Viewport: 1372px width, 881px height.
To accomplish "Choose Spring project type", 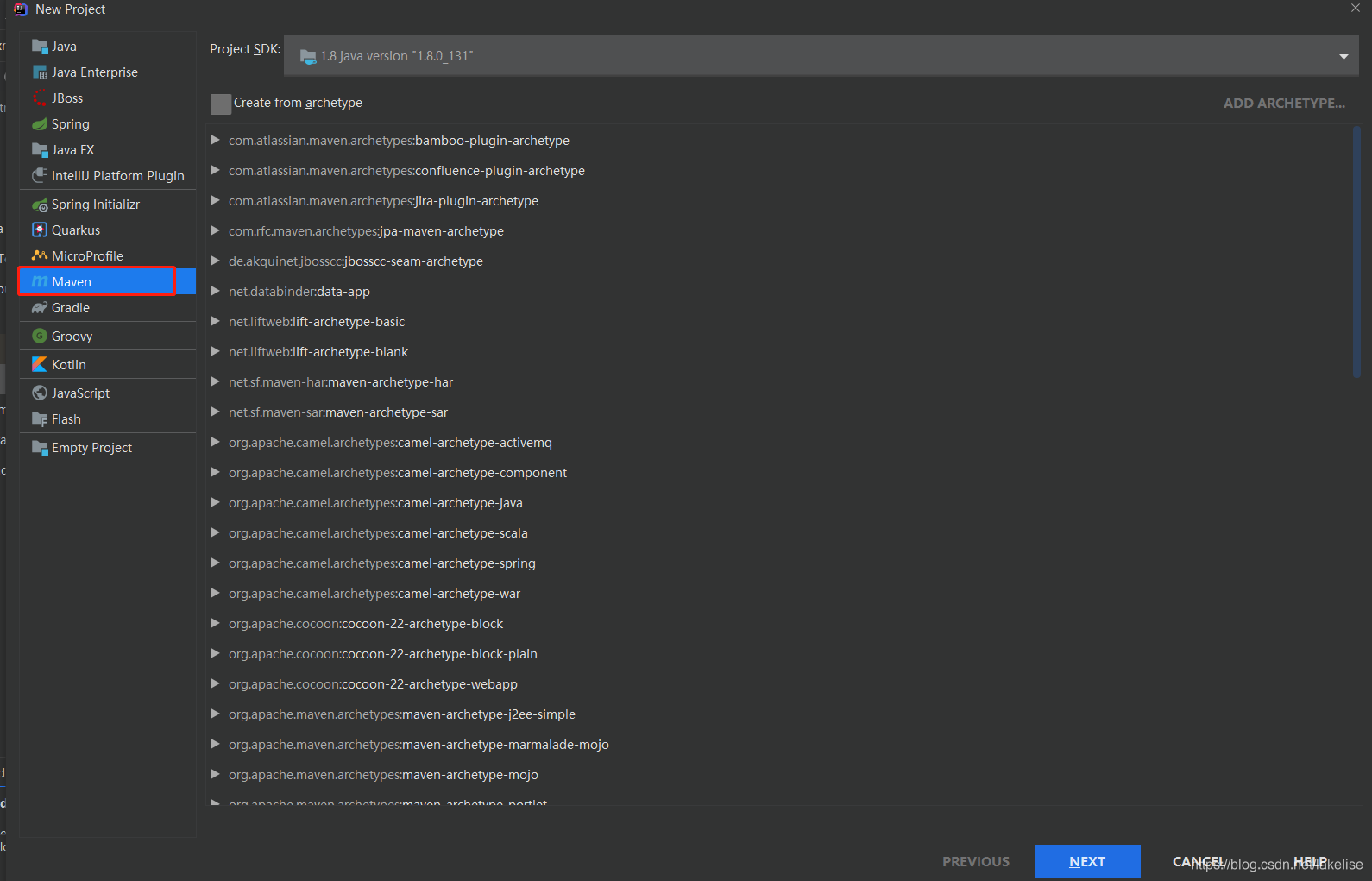I will [x=108, y=124].
